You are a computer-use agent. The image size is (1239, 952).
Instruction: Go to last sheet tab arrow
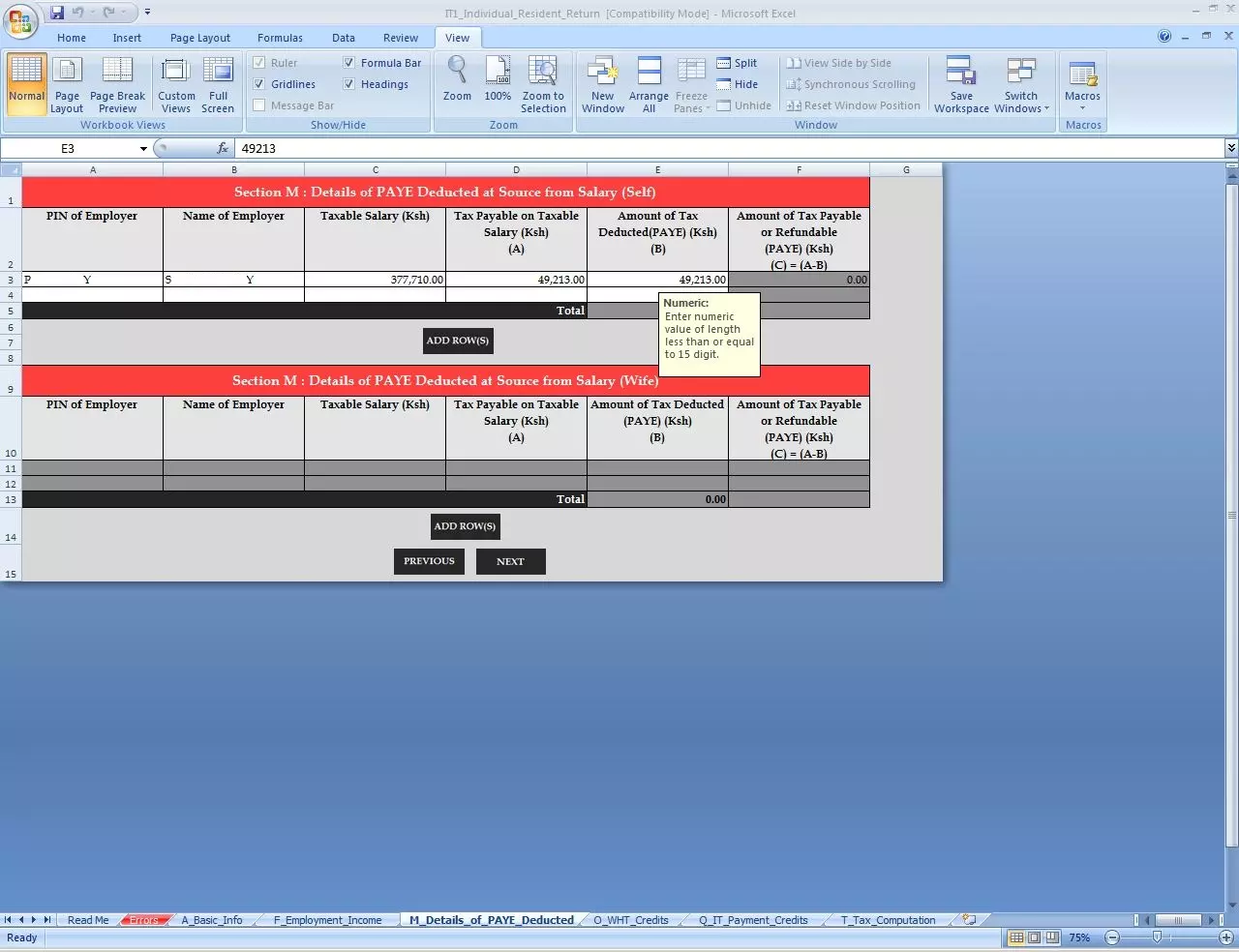(x=46, y=920)
